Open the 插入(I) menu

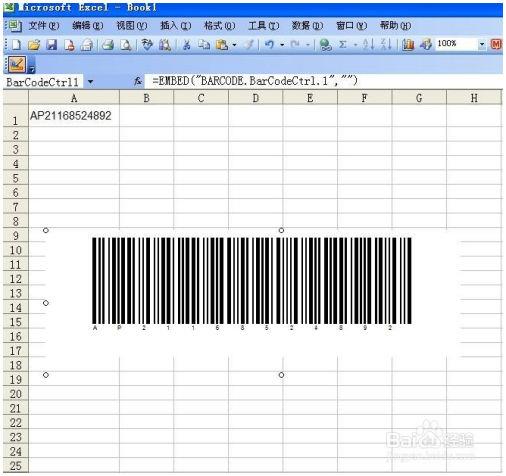tap(176, 26)
